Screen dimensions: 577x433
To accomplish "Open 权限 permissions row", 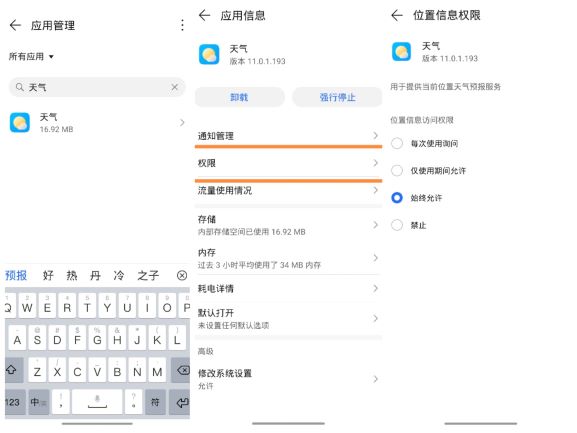I will click(x=288, y=163).
